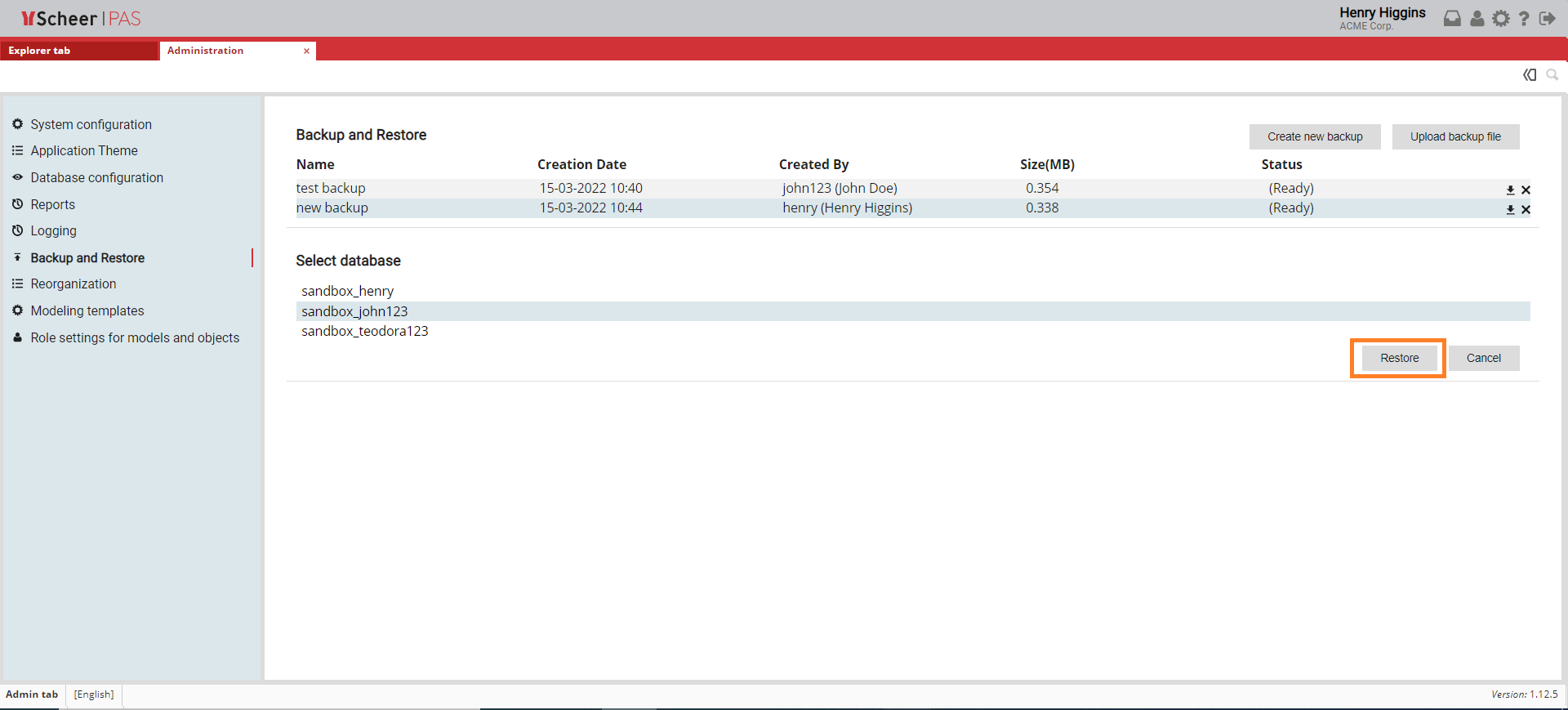
Task: Collapse the panel with the double-arrow icon
Action: 1530,75
